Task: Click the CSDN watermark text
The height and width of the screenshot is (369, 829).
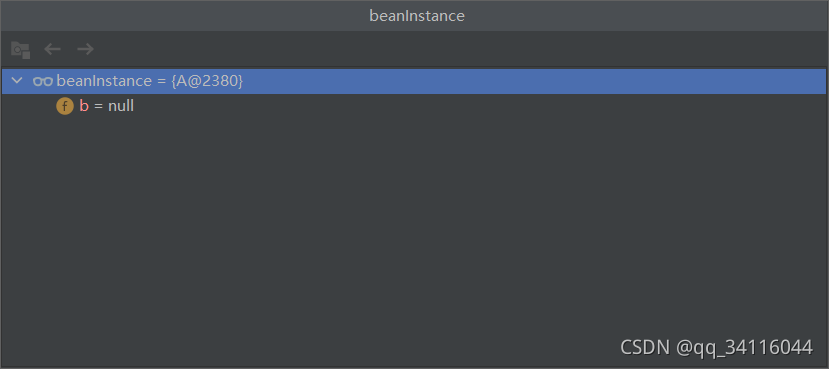Action: (x=645, y=347)
